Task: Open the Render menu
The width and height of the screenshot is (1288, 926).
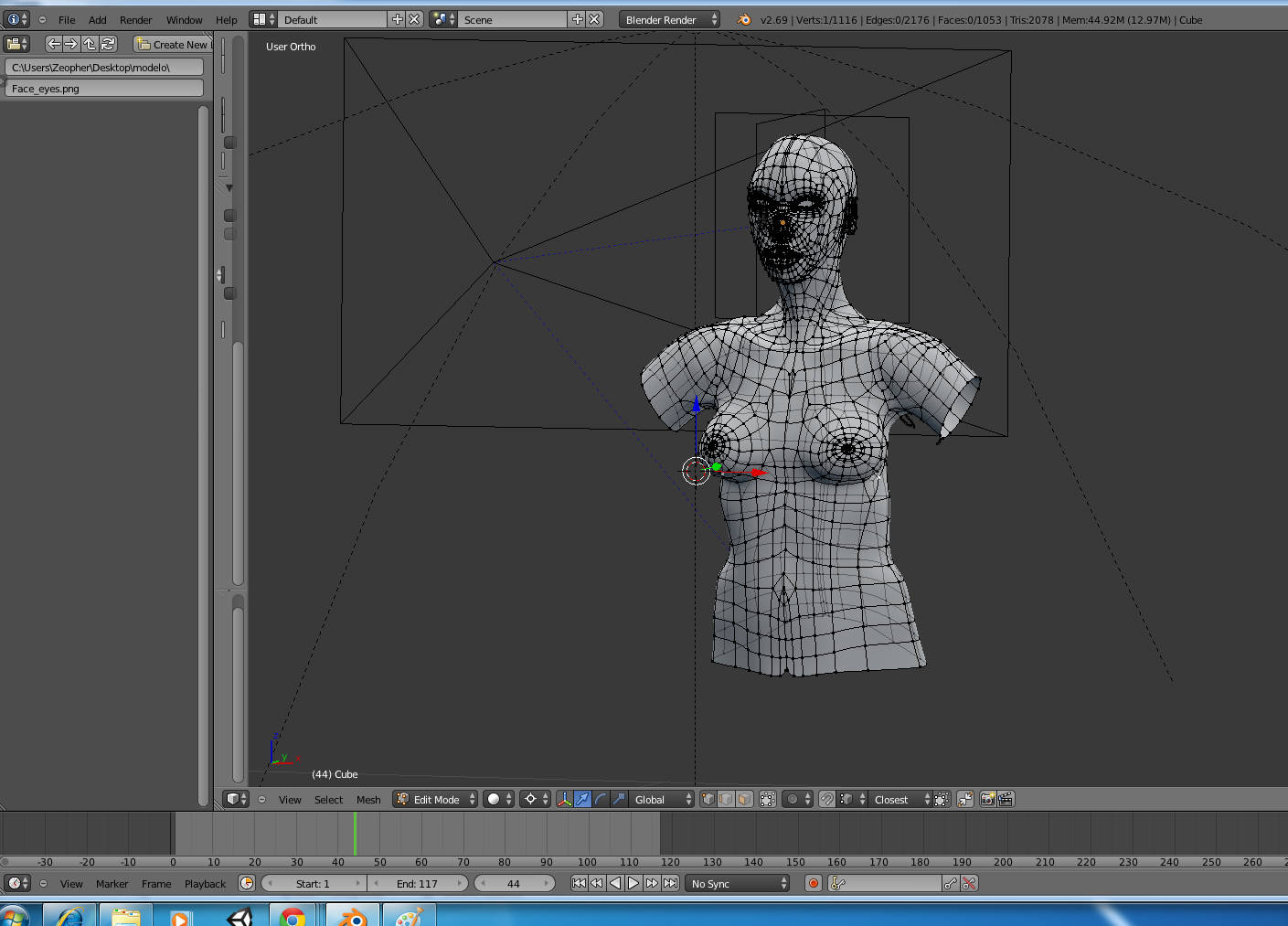Action: pos(135,19)
